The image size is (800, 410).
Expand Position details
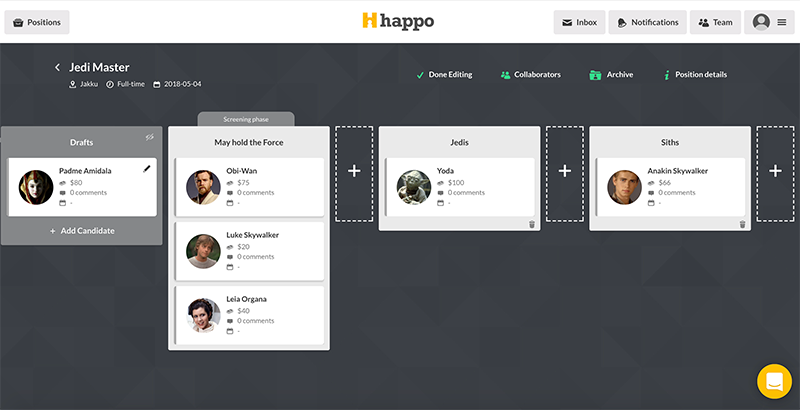click(695, 75)
